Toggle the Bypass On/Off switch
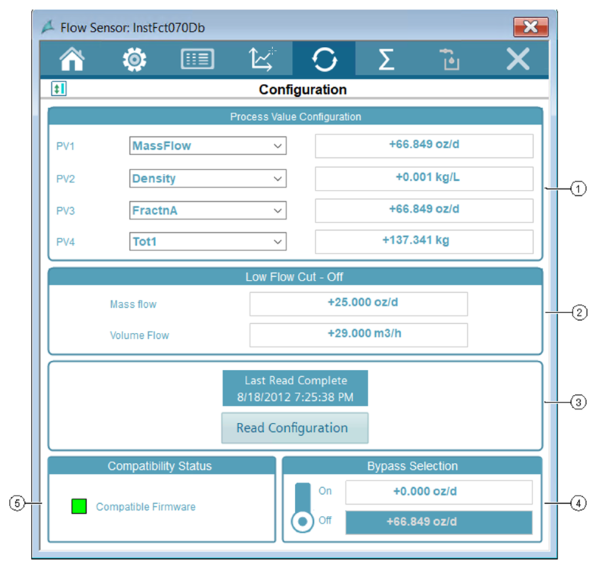Viewport: 590px width, 563px height. pos(303,507)
